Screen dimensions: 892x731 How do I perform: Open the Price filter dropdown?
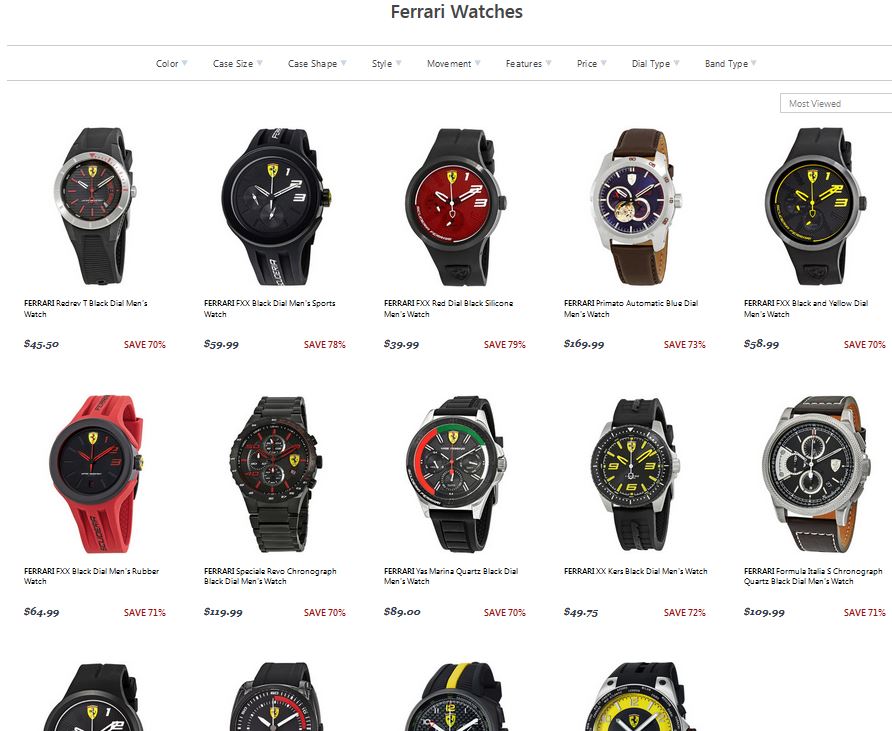coord(592,64)
